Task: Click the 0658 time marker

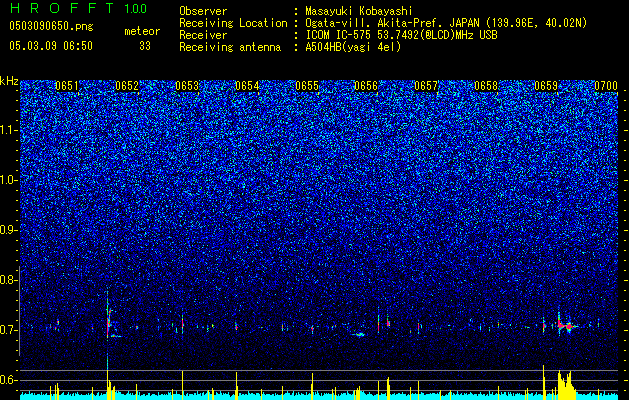Action: (486, 86)
